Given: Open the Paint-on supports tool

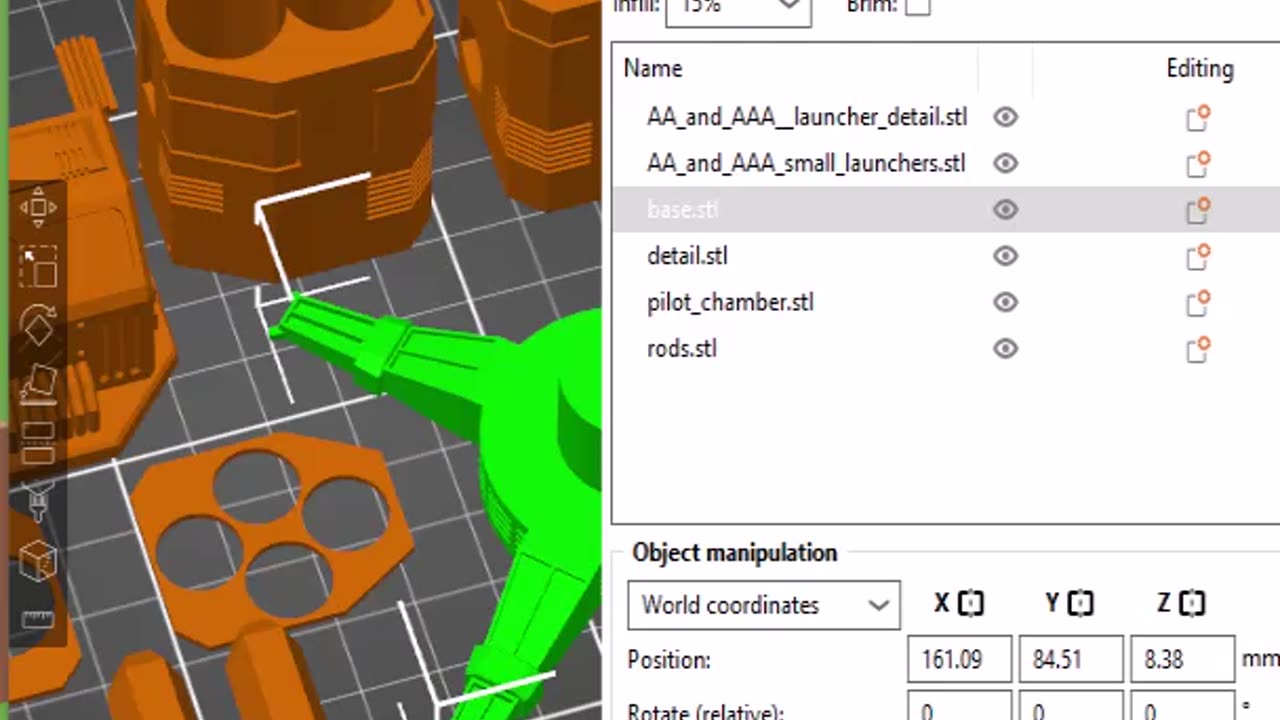Looking at the screenshot, I should click(x=38, y=502).
